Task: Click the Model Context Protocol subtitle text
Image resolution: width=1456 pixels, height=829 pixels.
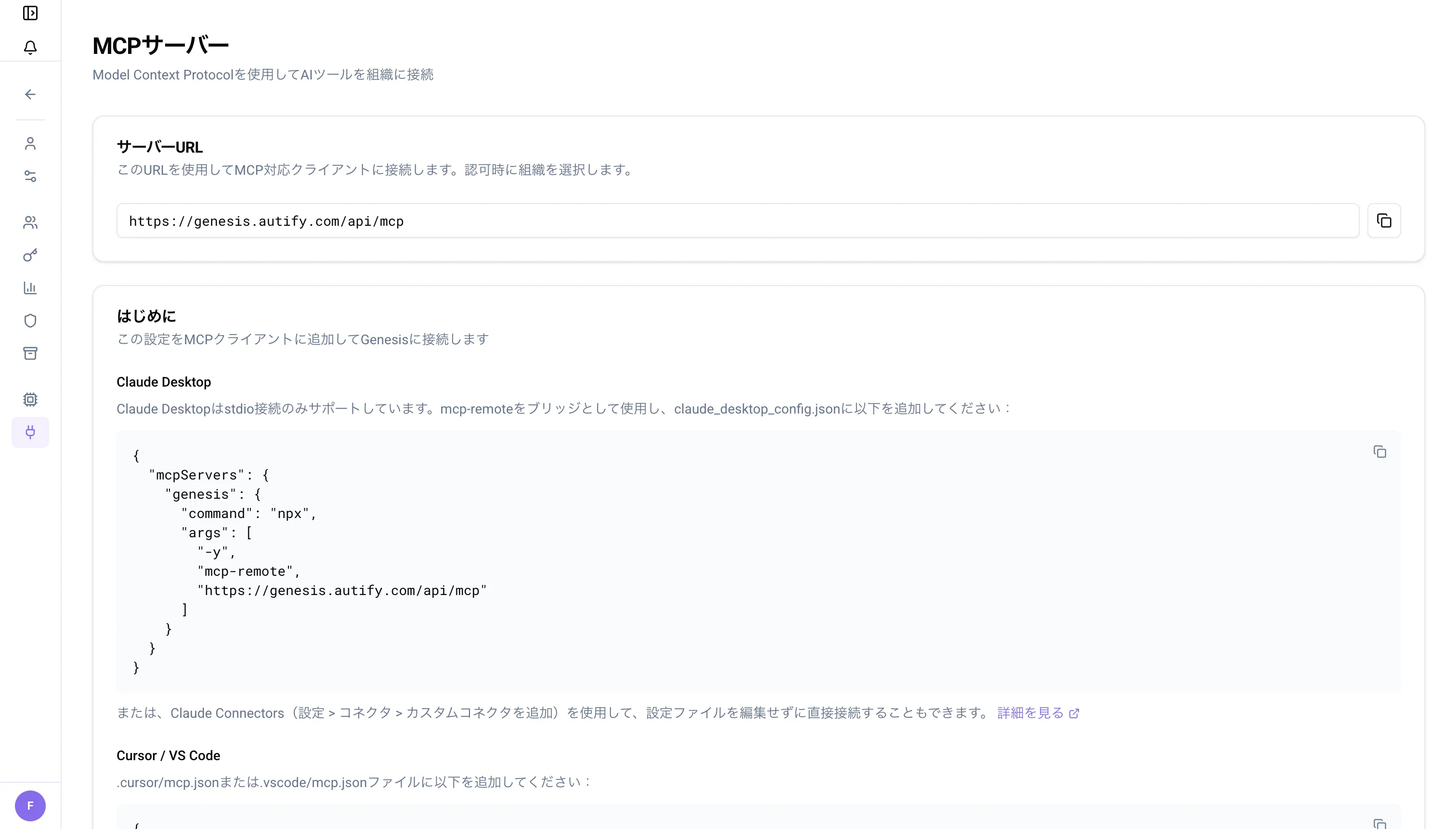Action: [262, 75]
